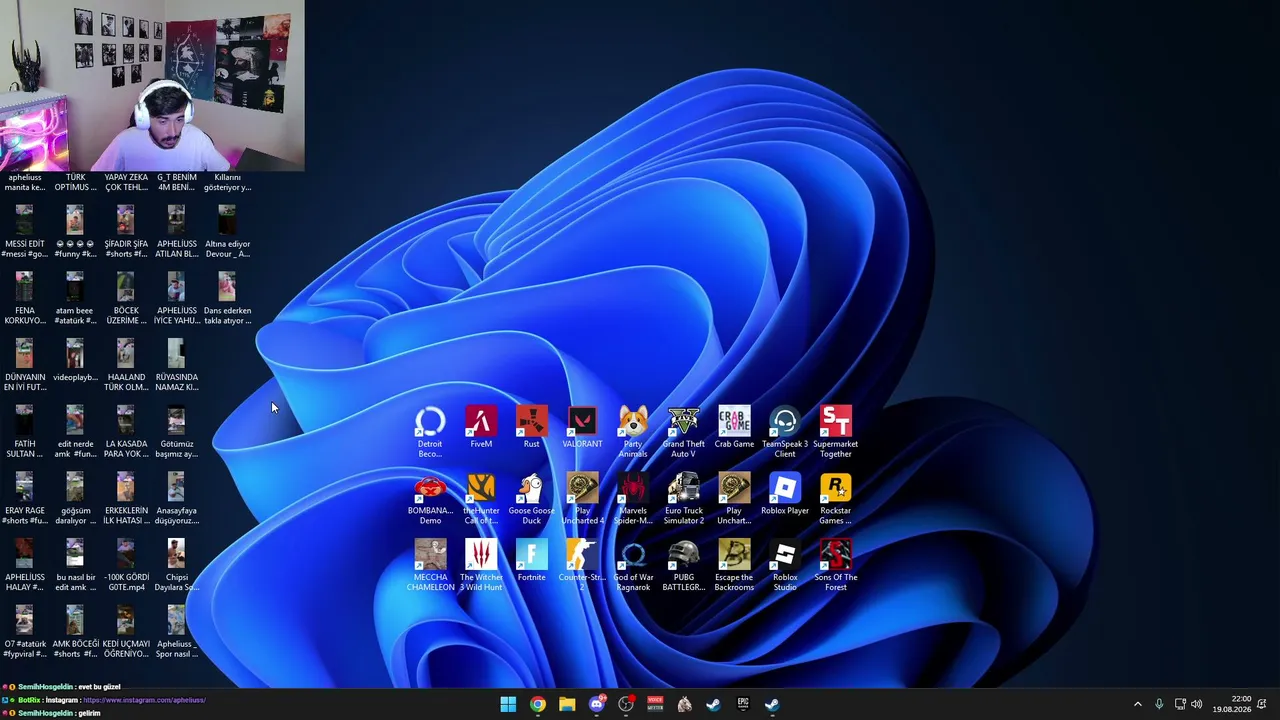Open the MECCHA CHAMELEON shortcut
This screenshot has width=1280, height=720.
(x=430, y=565)
